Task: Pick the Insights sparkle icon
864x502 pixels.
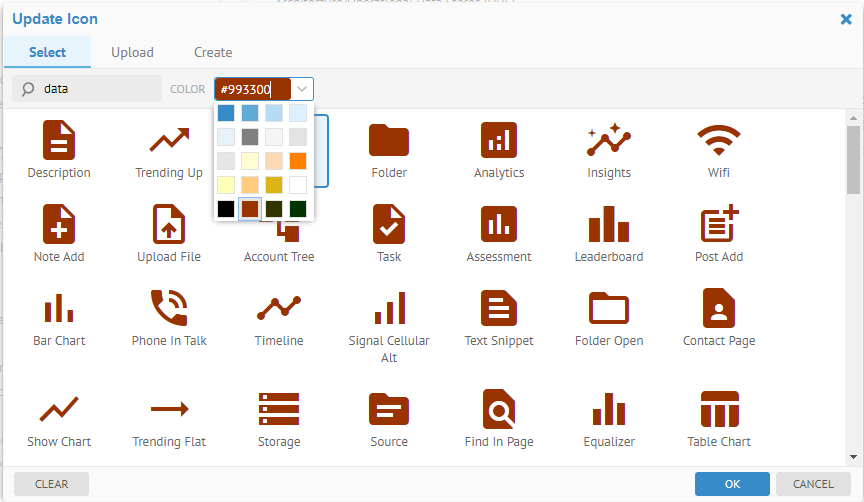Action: point(608,141)
